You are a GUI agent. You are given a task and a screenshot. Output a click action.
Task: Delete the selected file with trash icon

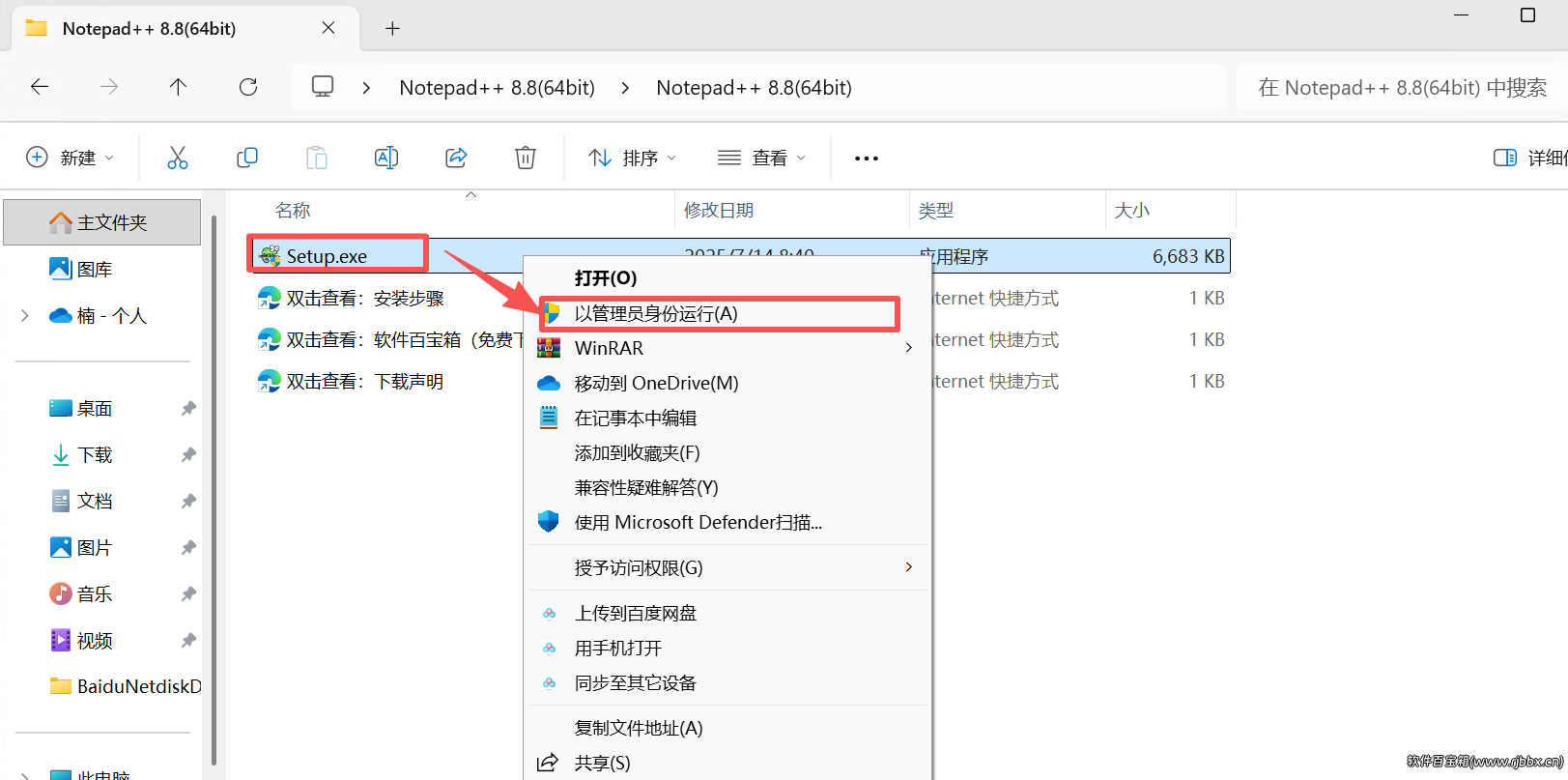526,158
